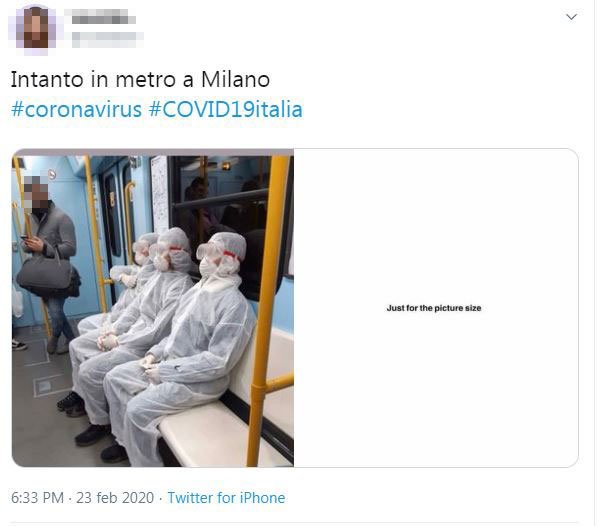Click the 23 feb 2020 date
The height and width of the screenshot is (526, 603).
pos(115,498)
